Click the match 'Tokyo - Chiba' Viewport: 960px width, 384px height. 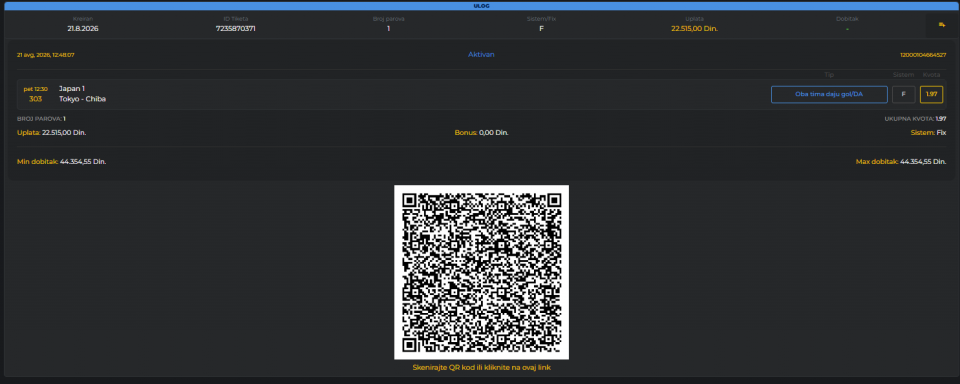pos(83,99)
